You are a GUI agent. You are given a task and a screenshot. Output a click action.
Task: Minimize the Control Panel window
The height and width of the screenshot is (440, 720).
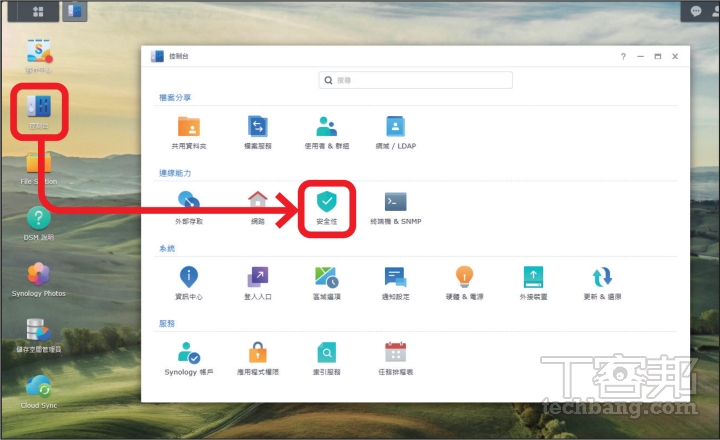coord(641,56)
